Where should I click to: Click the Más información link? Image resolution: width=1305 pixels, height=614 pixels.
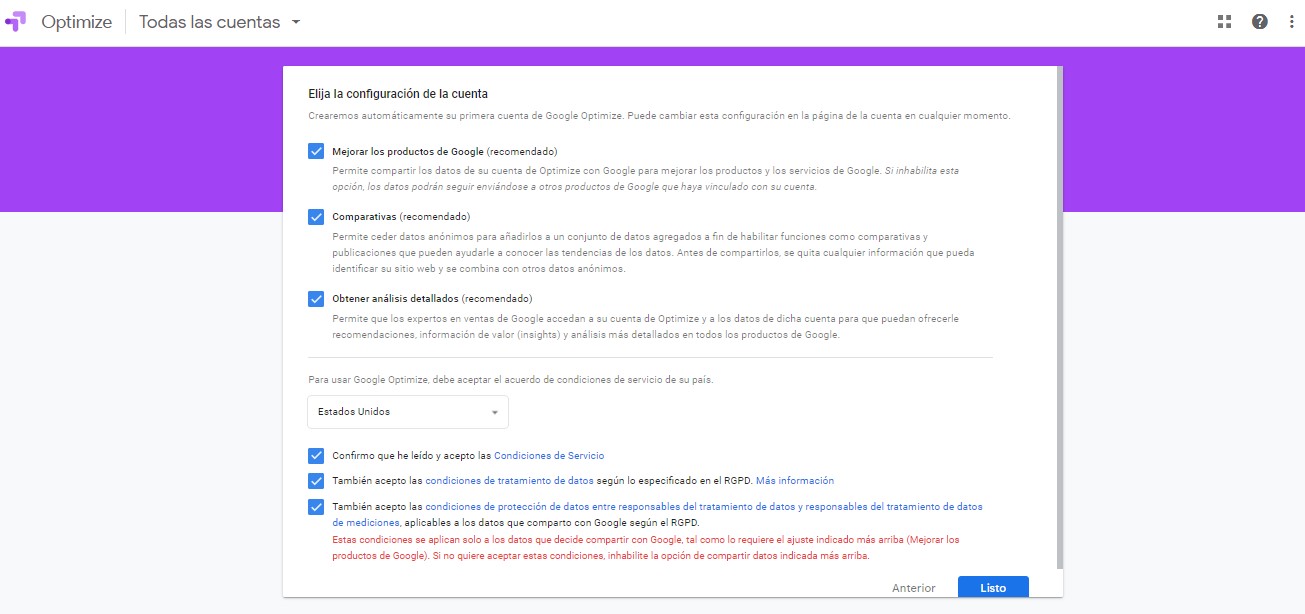coord(794,481)
